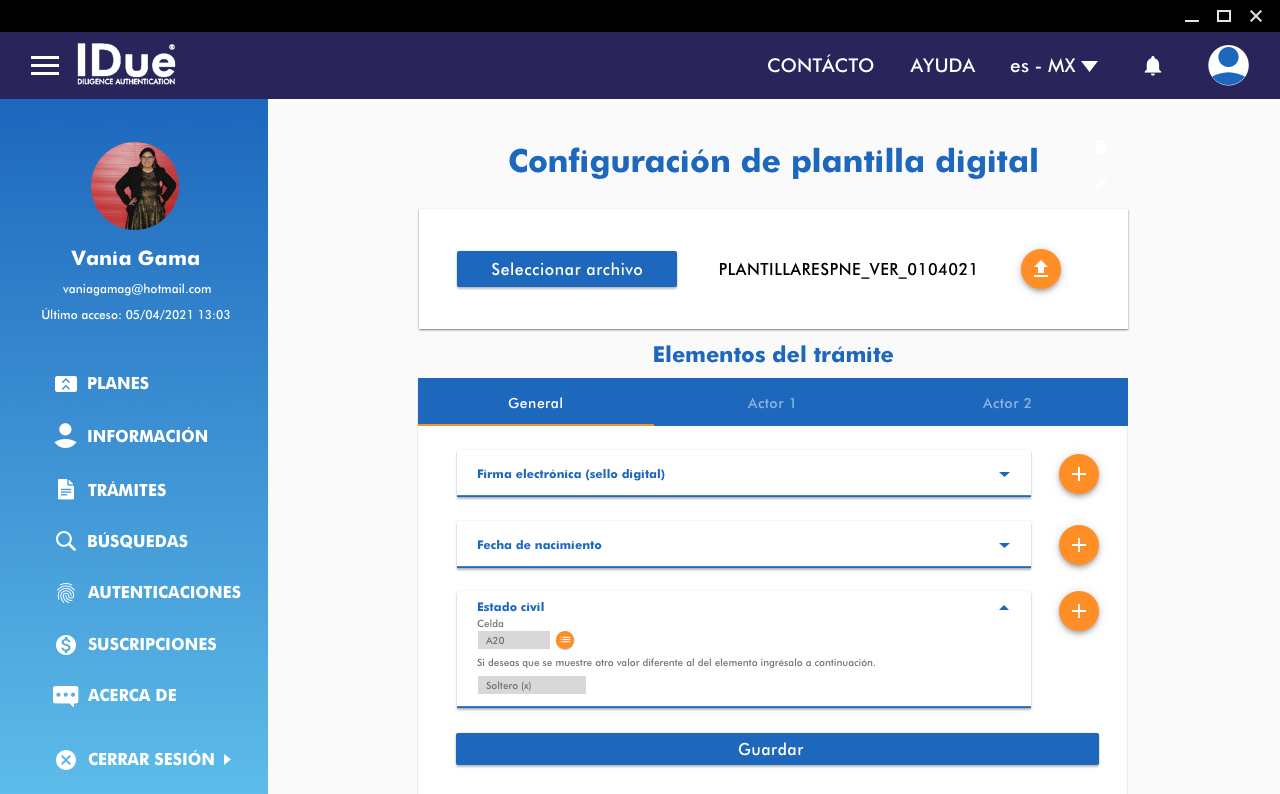Click plus button beside Fecha de nacimiento
Image resolution: width=1280 pixels, height=794 pixels.
pyautogui.click(x=1078, y=545)
